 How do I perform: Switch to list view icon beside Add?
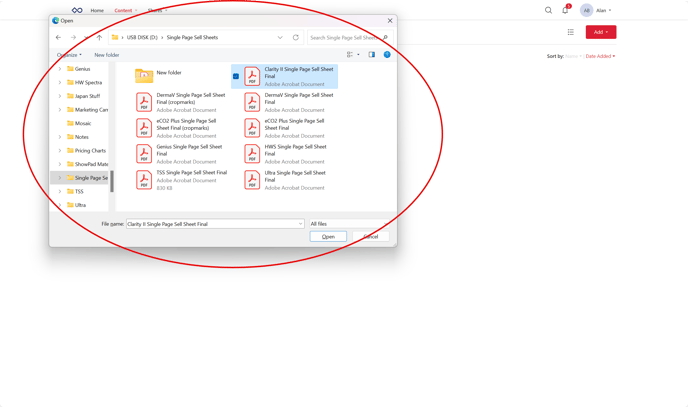(x=571, y=32)
